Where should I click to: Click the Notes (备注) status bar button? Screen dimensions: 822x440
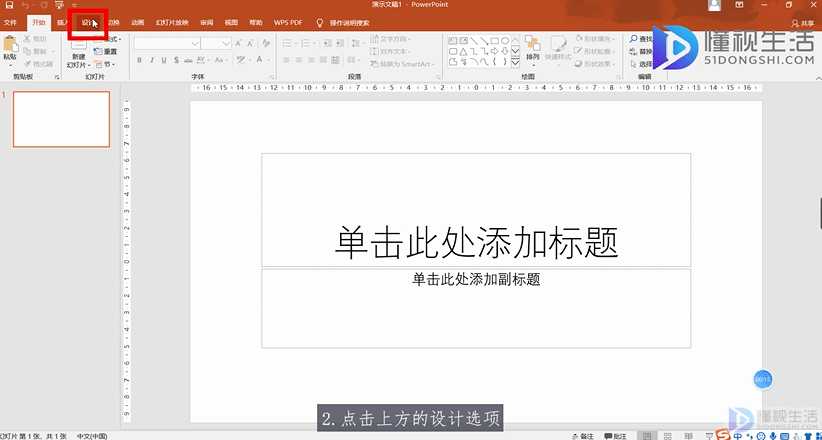click(x=583, y=436)
